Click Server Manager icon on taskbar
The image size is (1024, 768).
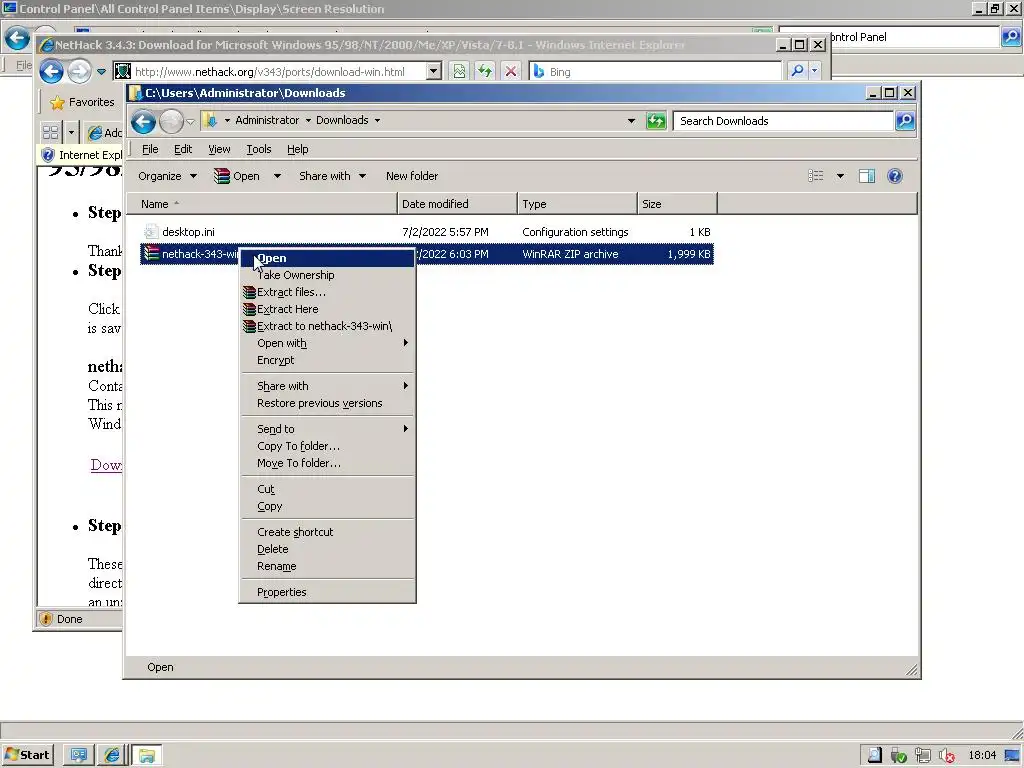pyautogui.click(x=78, y=755)
